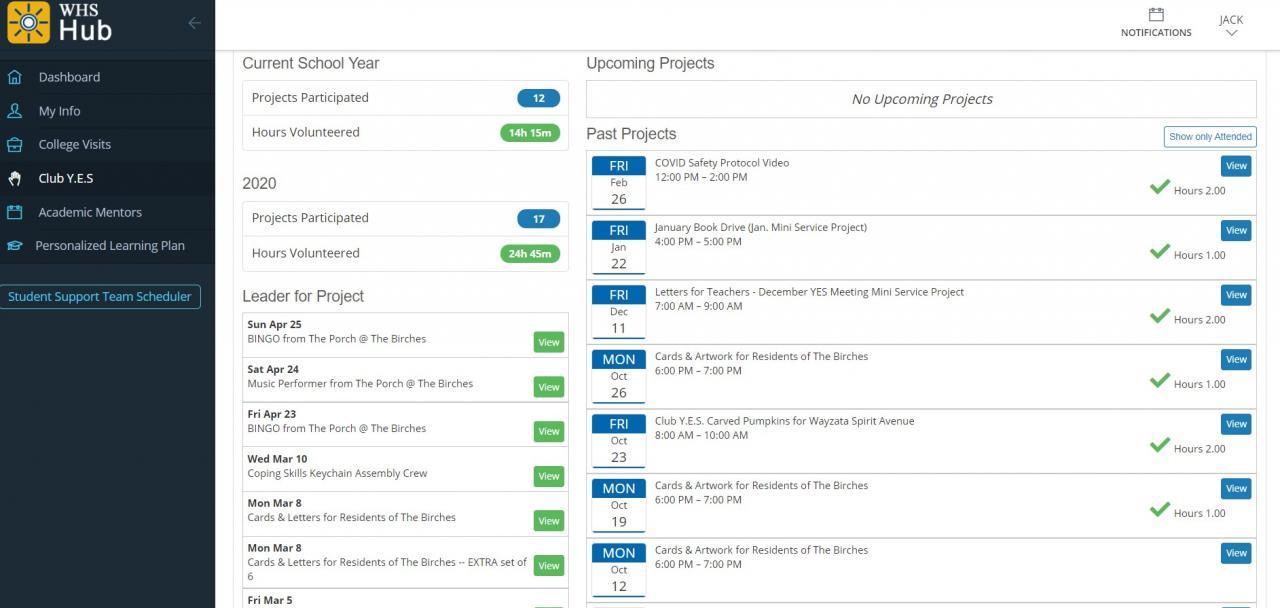Screen dimensions: 1280x608
Task: Open the Personalized Learning Plan menu item
Action: click(x=110, y=246)
